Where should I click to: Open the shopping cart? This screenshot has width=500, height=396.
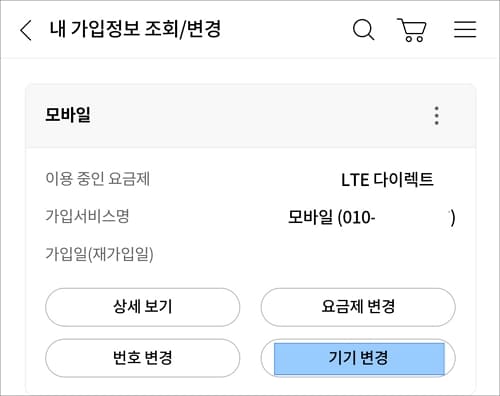pos(412,30)
